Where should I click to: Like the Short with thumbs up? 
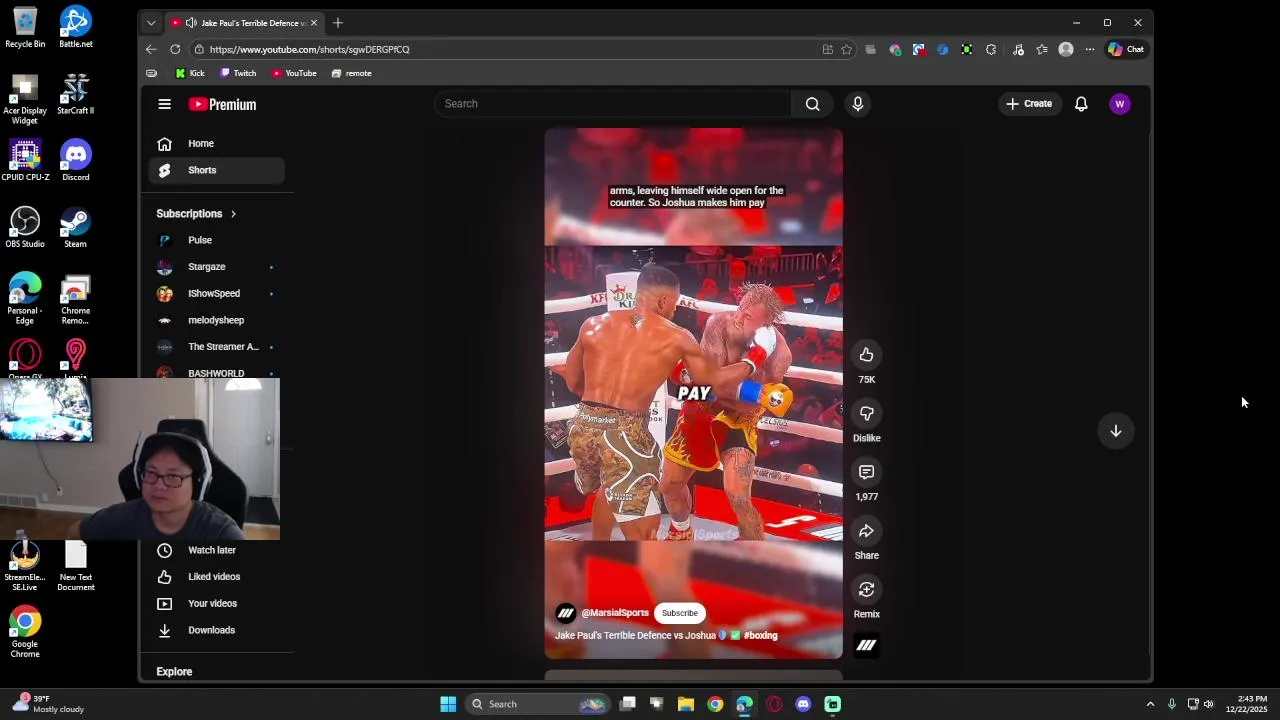[x=866, y=355]
